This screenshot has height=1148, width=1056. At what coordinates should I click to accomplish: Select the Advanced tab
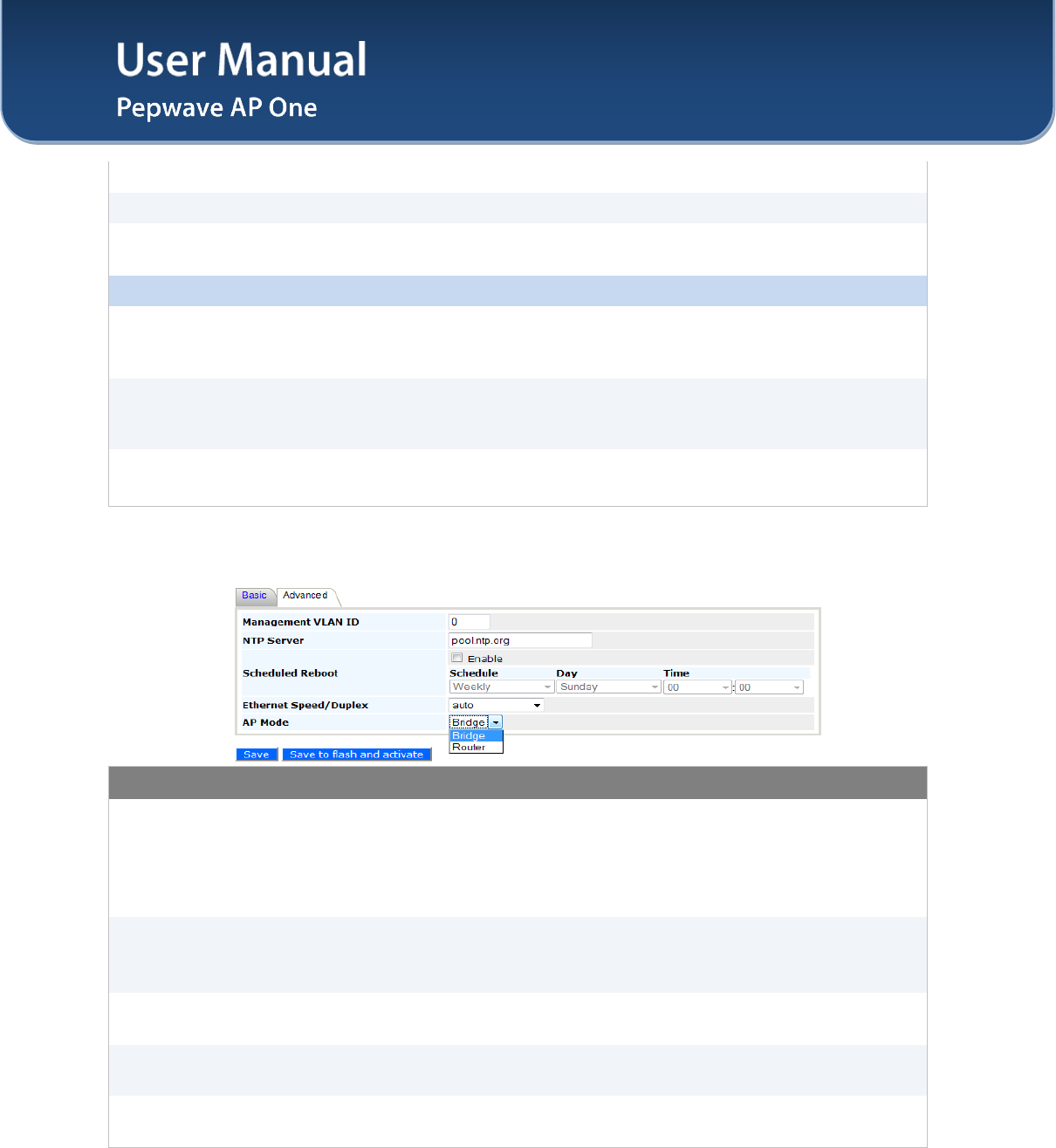coord(305,596)
